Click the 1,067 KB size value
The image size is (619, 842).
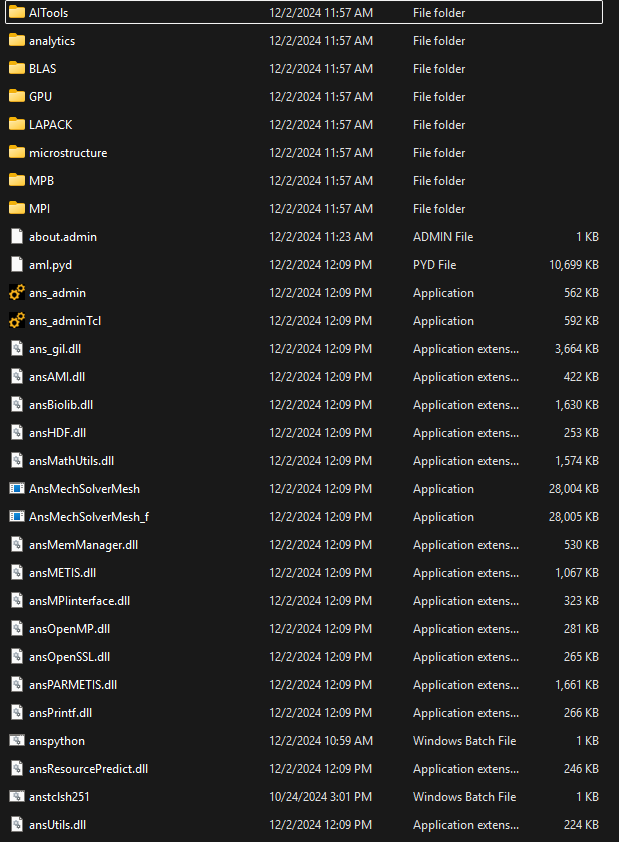[x=577, y=572]
